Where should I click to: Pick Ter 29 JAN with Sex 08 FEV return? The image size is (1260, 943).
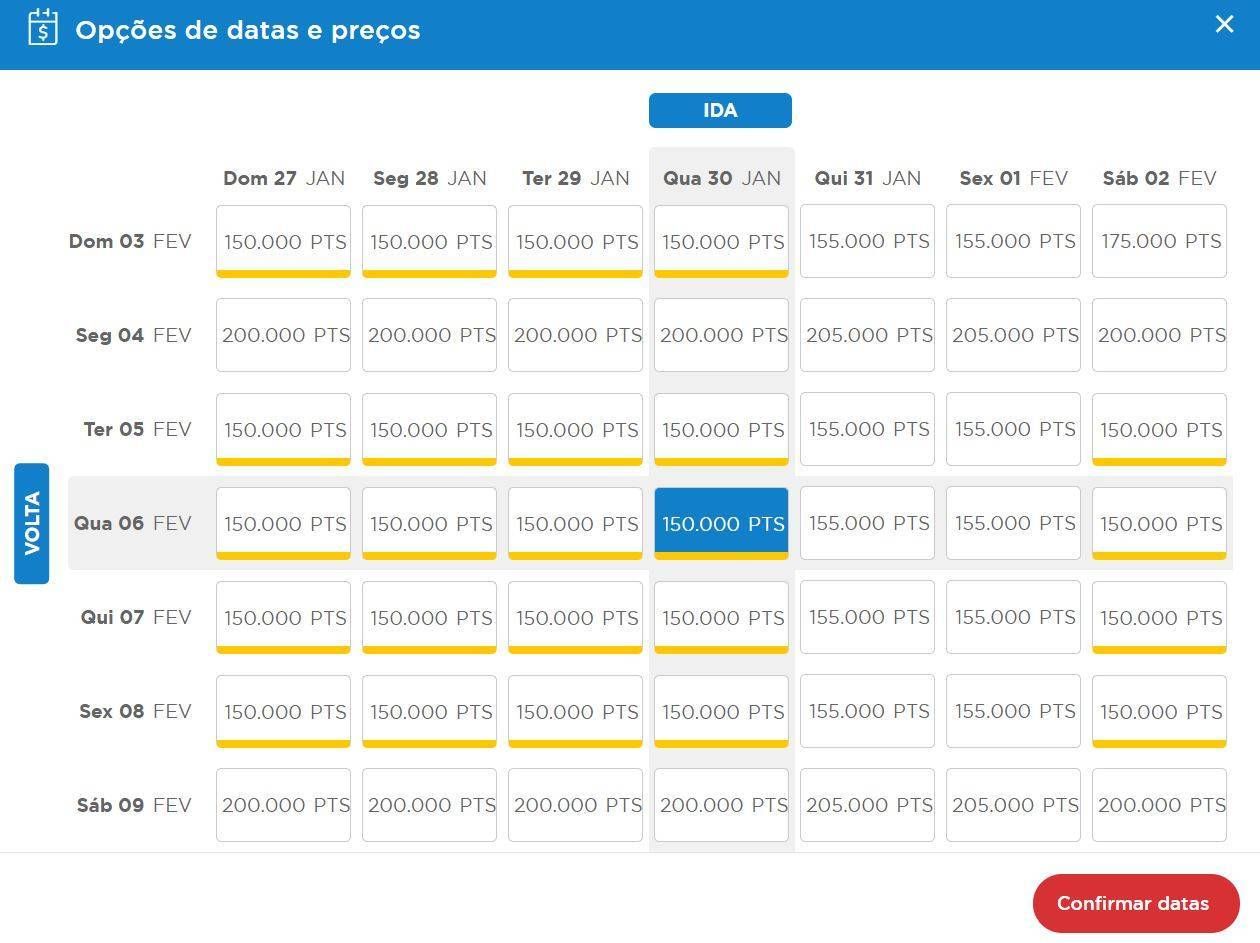(x=575, y=711)
